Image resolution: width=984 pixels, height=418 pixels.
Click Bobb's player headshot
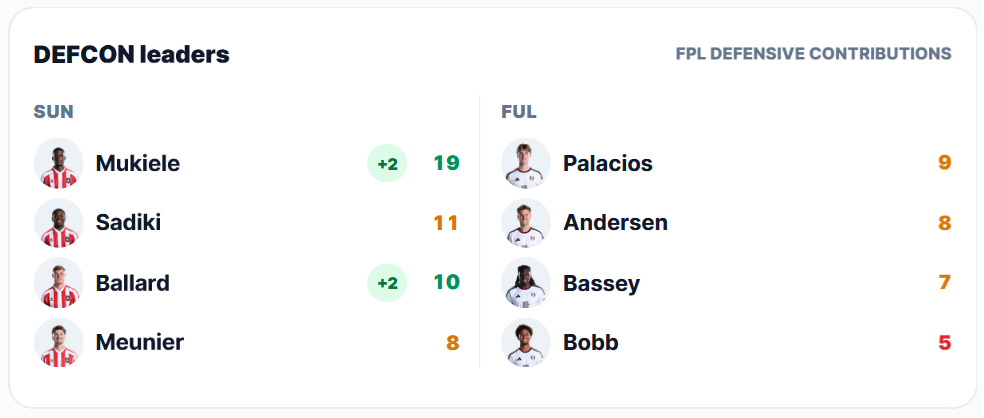click(526, 342)
